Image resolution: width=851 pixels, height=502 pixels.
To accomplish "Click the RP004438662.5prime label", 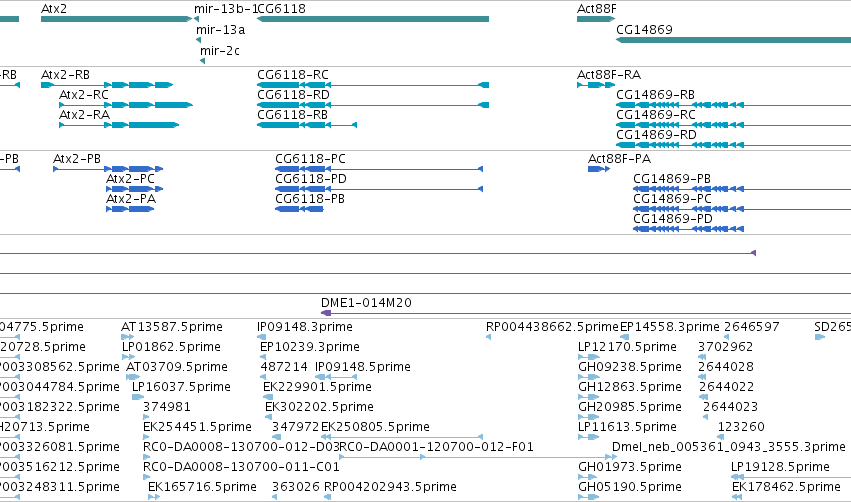I will click(x=552, y=327).
